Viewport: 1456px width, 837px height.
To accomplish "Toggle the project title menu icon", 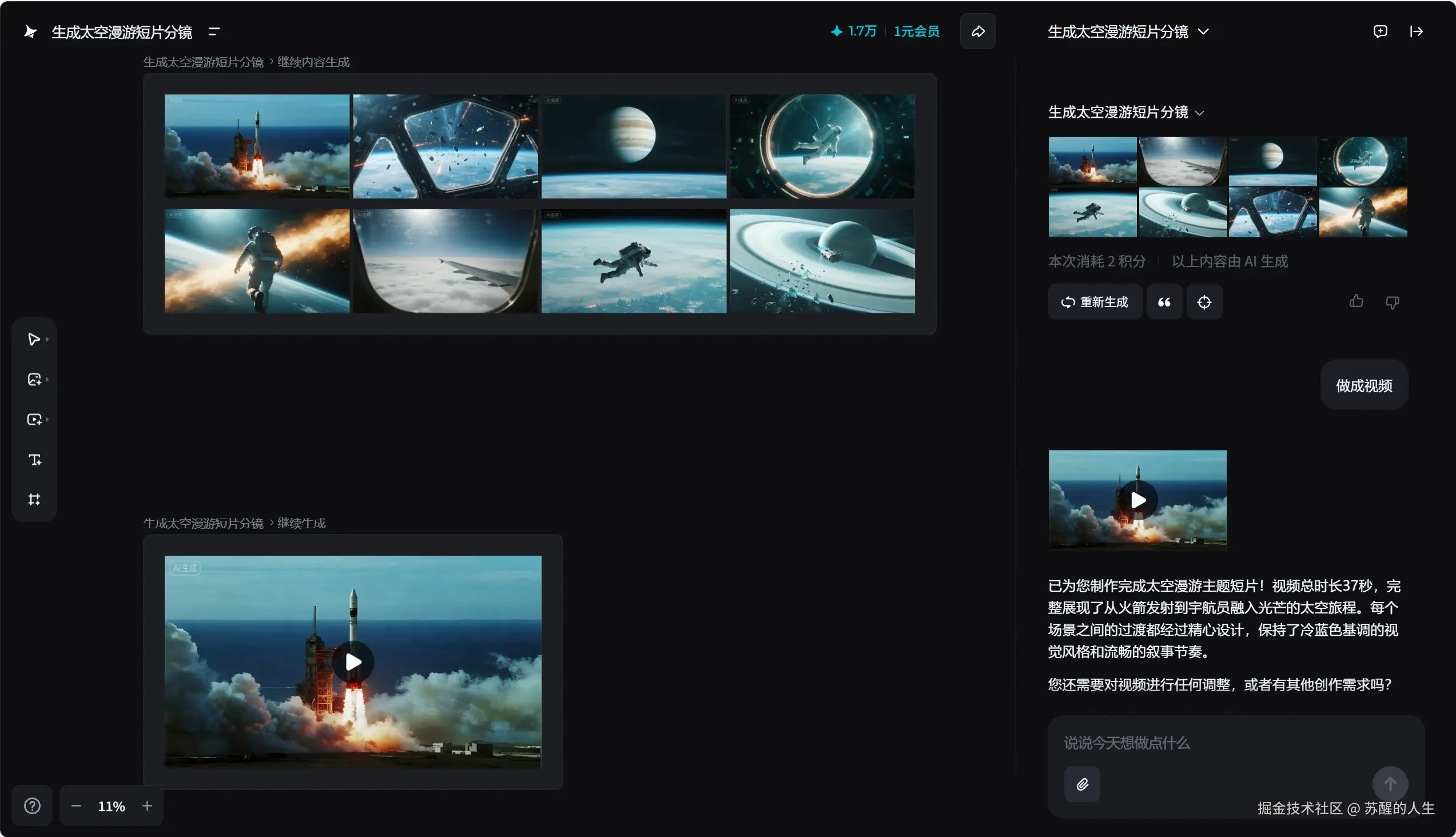I will coord(214,31).
